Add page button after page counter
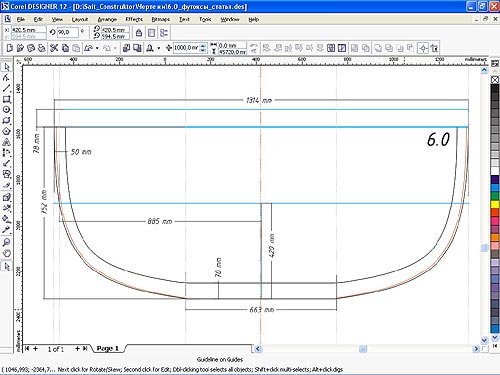Screen dimensions: 500x375 tap(77, 348)
